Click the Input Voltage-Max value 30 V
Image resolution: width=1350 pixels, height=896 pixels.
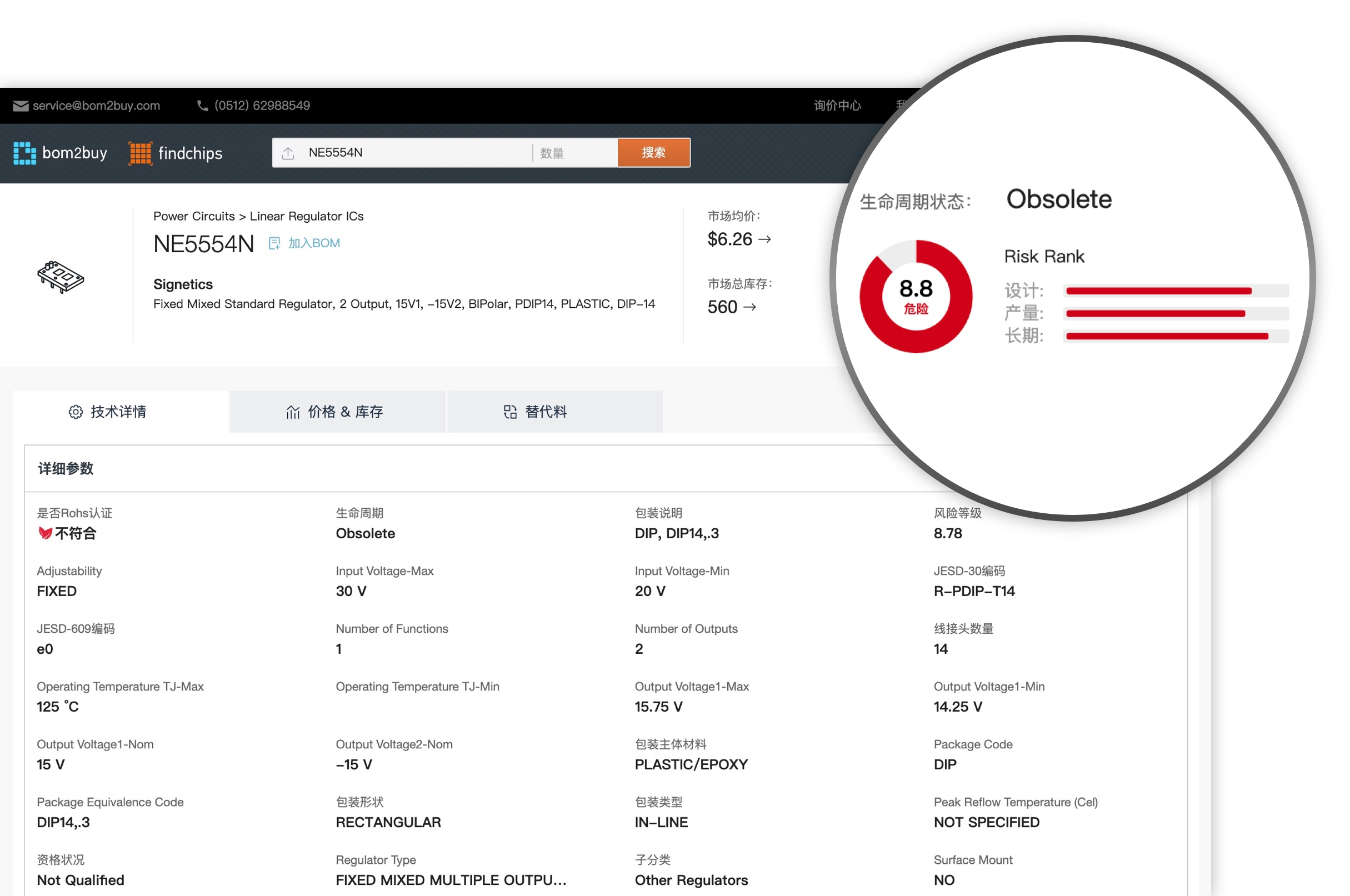point(351,592)
